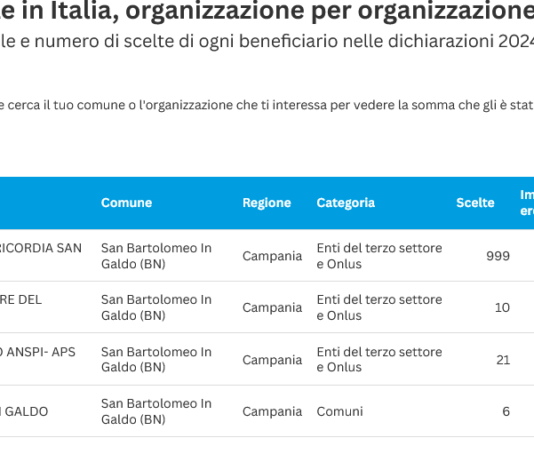Sort table by Scelte column header

(475, 203)
